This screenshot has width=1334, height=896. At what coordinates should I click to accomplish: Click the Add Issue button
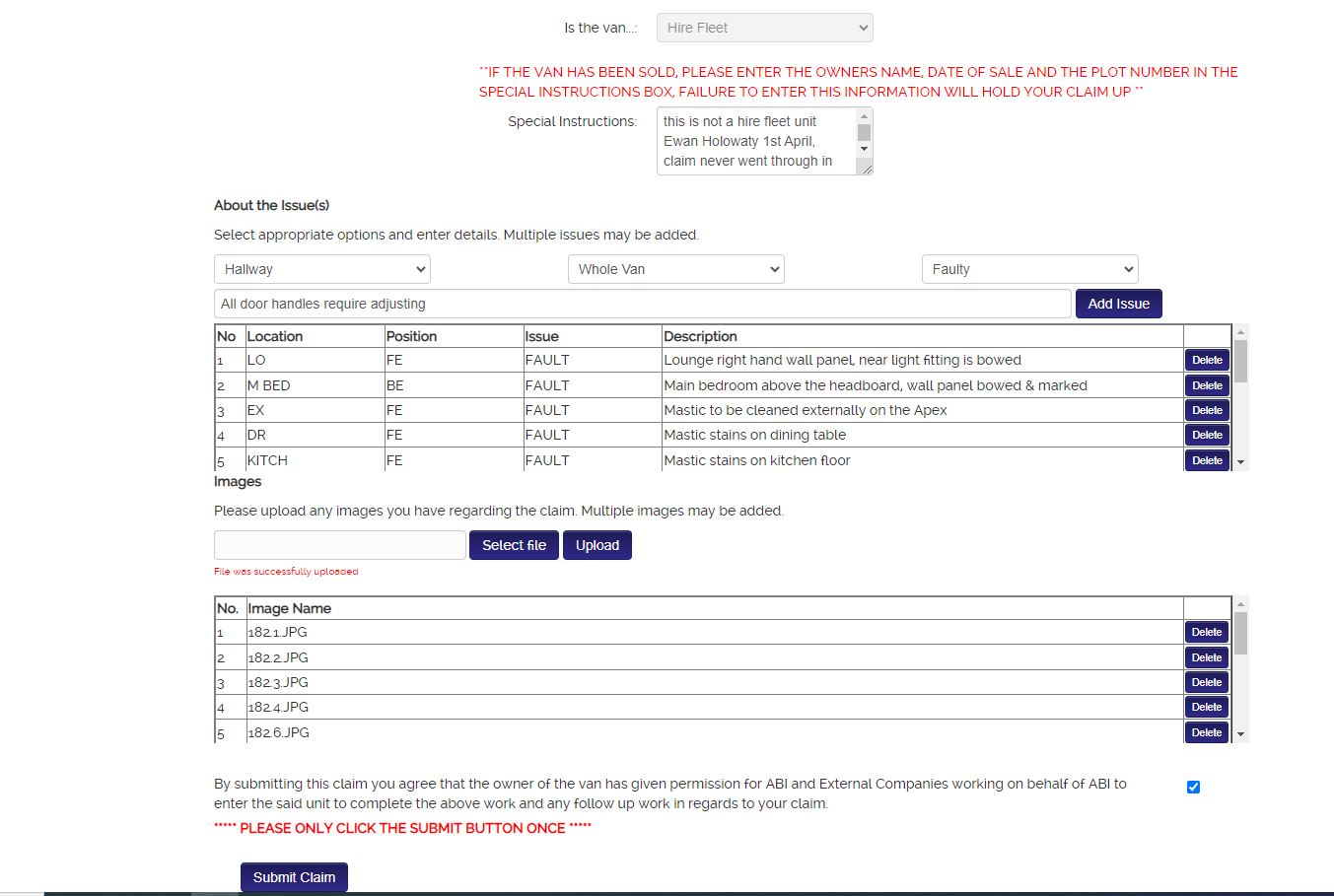pos(1118,304)
